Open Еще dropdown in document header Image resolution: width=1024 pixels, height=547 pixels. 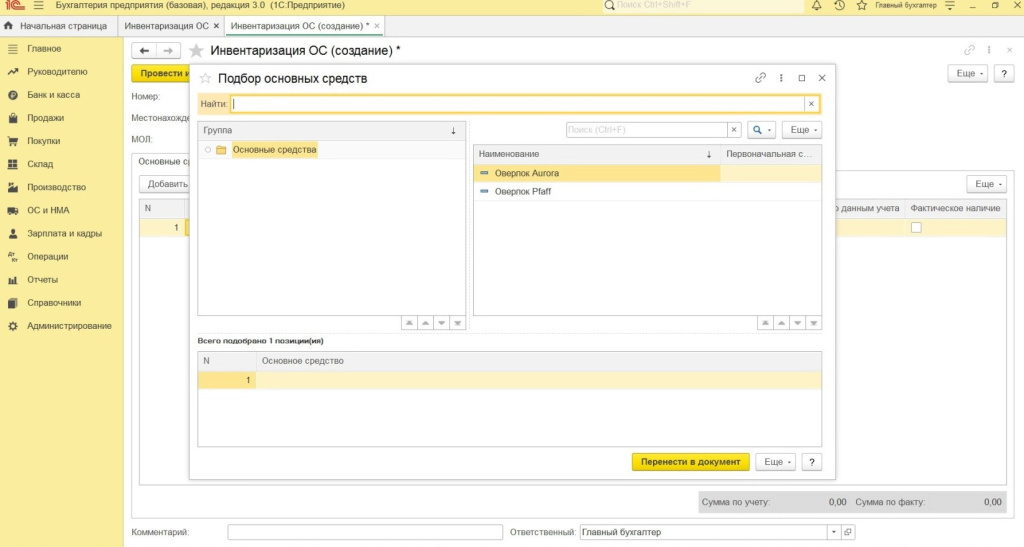click(968, 74)
